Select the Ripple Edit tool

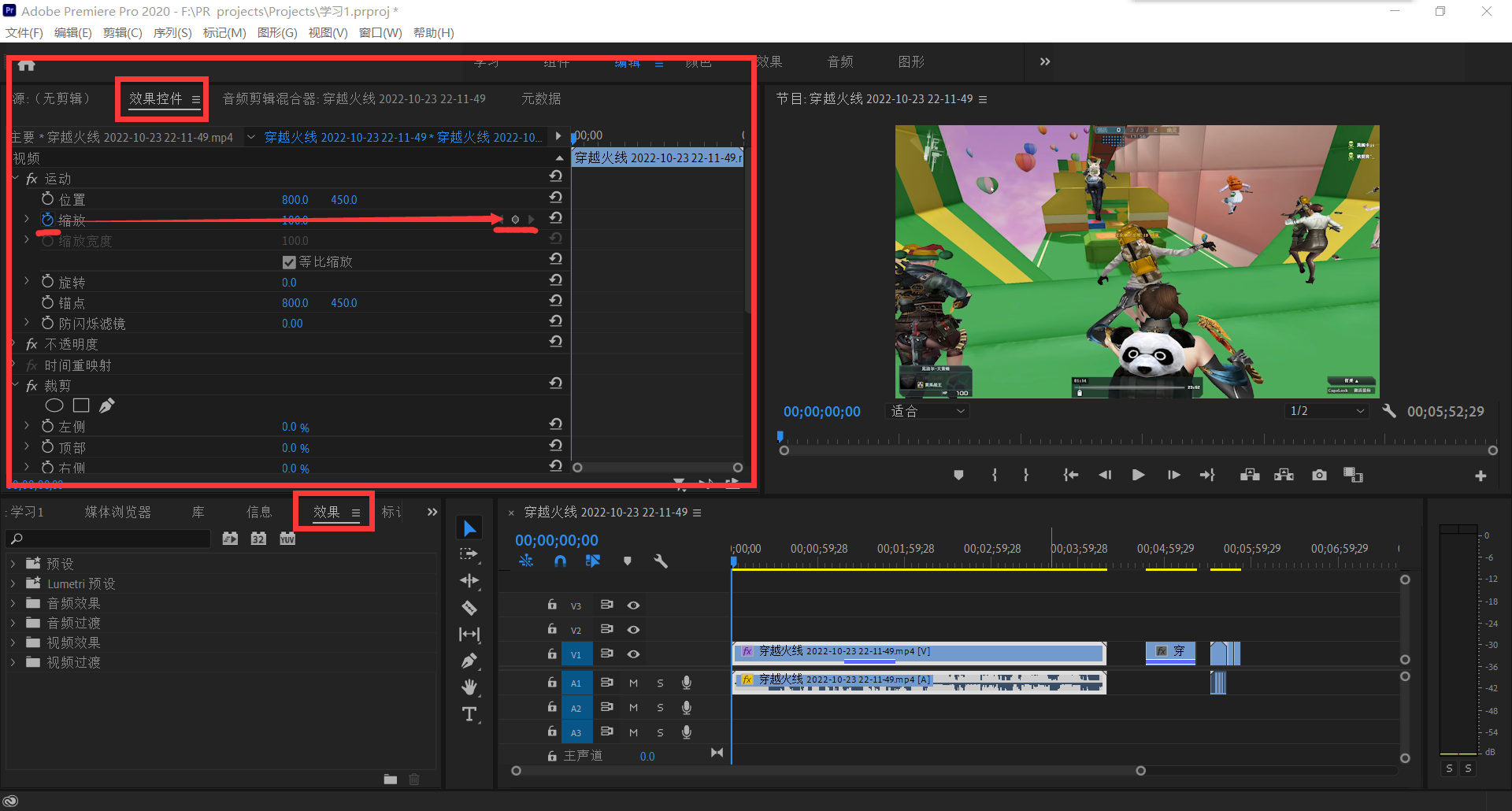469,581
